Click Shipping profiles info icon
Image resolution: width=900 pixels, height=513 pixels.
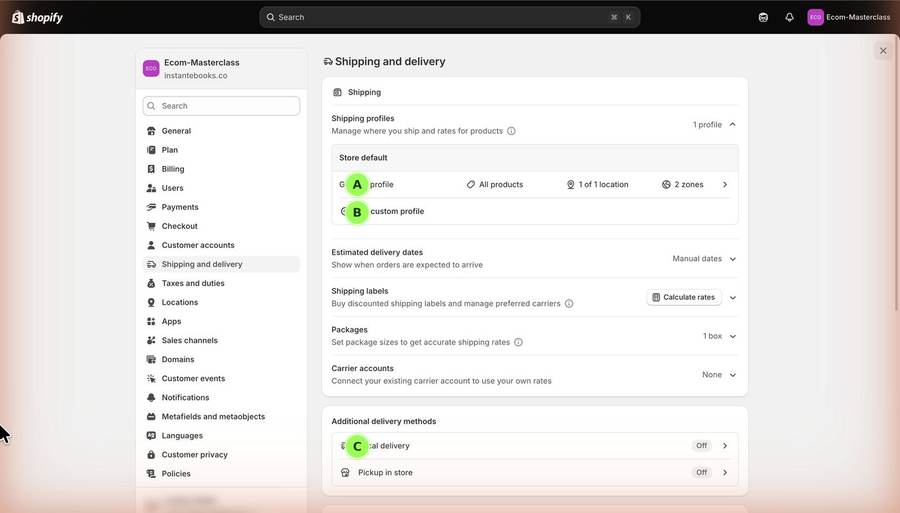point(511,131)
